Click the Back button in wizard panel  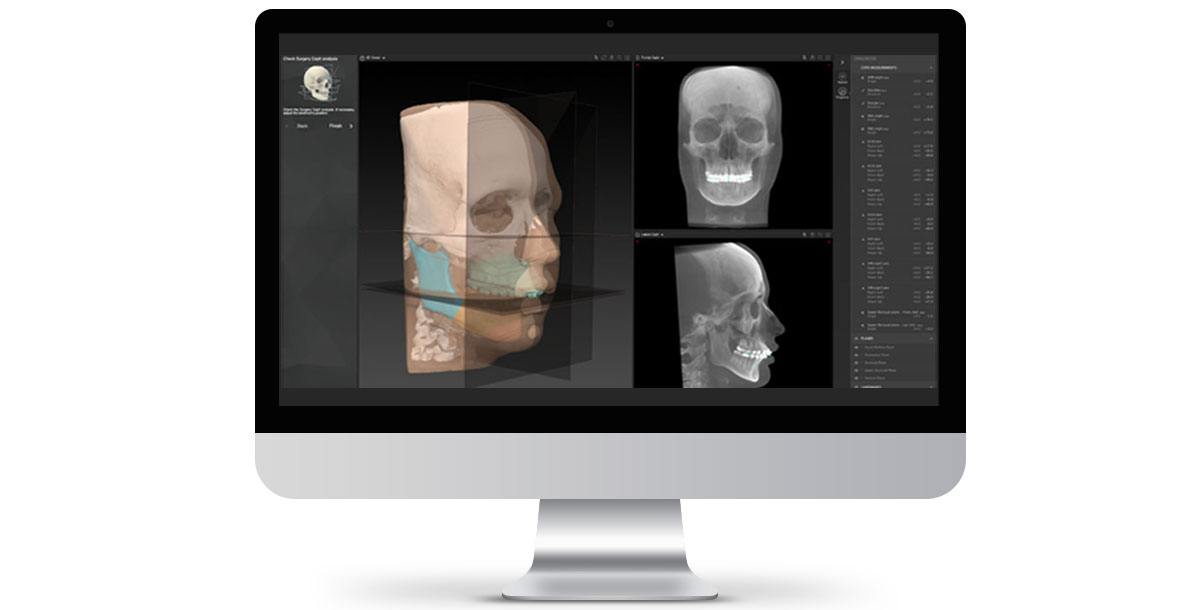301,127
